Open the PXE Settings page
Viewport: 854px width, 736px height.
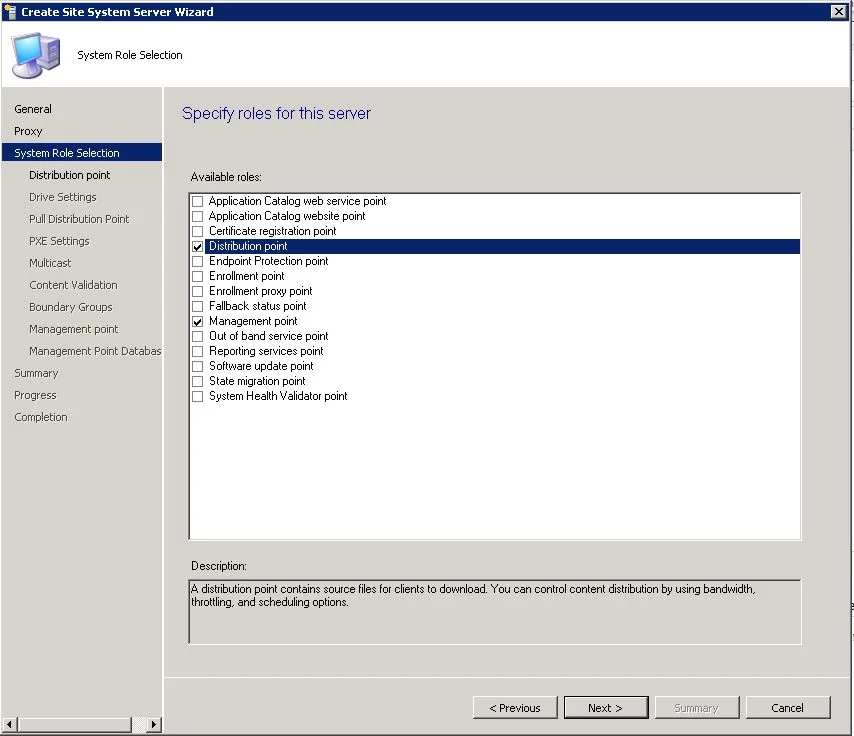58,240
